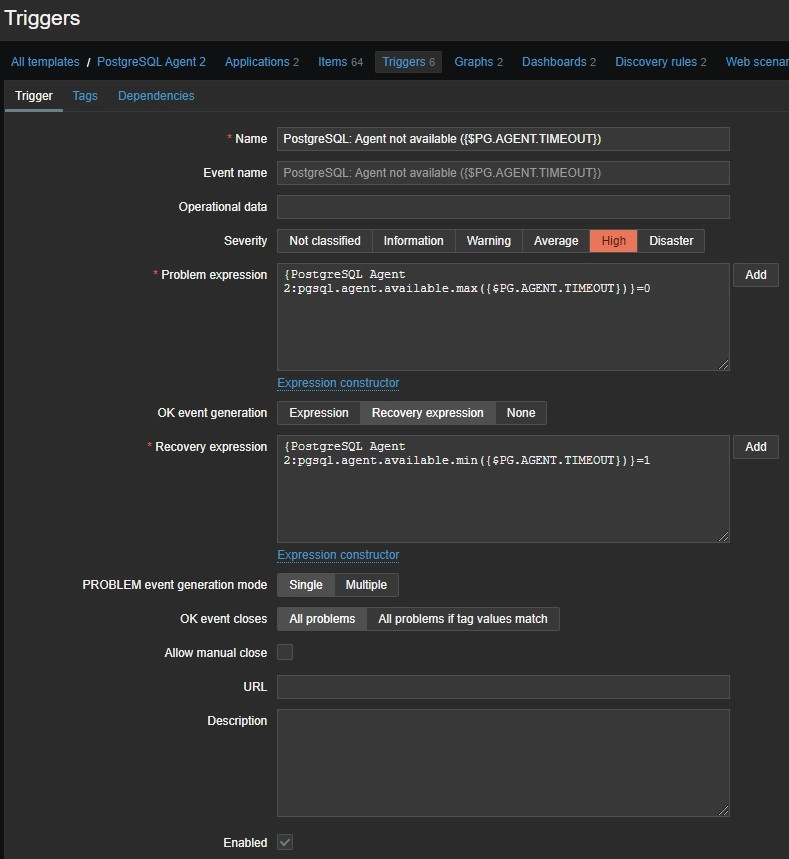Open Discovery rules section
The image size is (789, 859).
point(660,62)
